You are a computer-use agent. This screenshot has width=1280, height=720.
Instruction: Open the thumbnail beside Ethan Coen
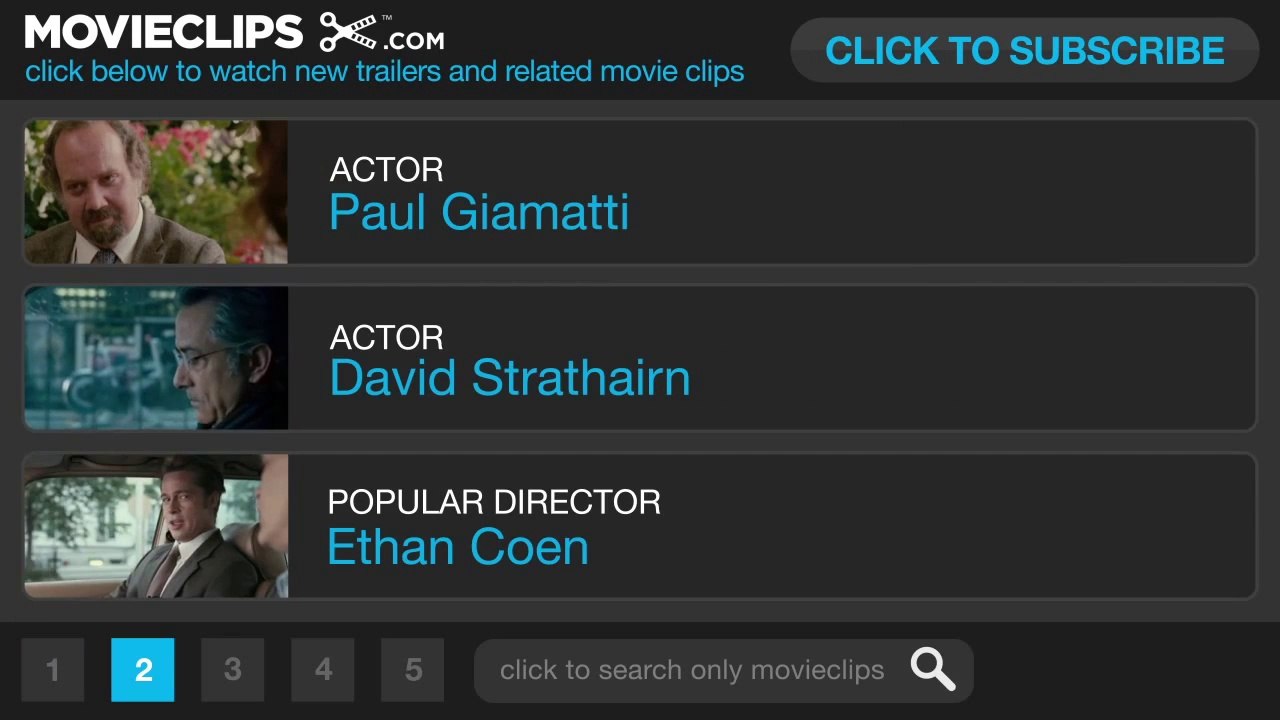pos(156,526)
